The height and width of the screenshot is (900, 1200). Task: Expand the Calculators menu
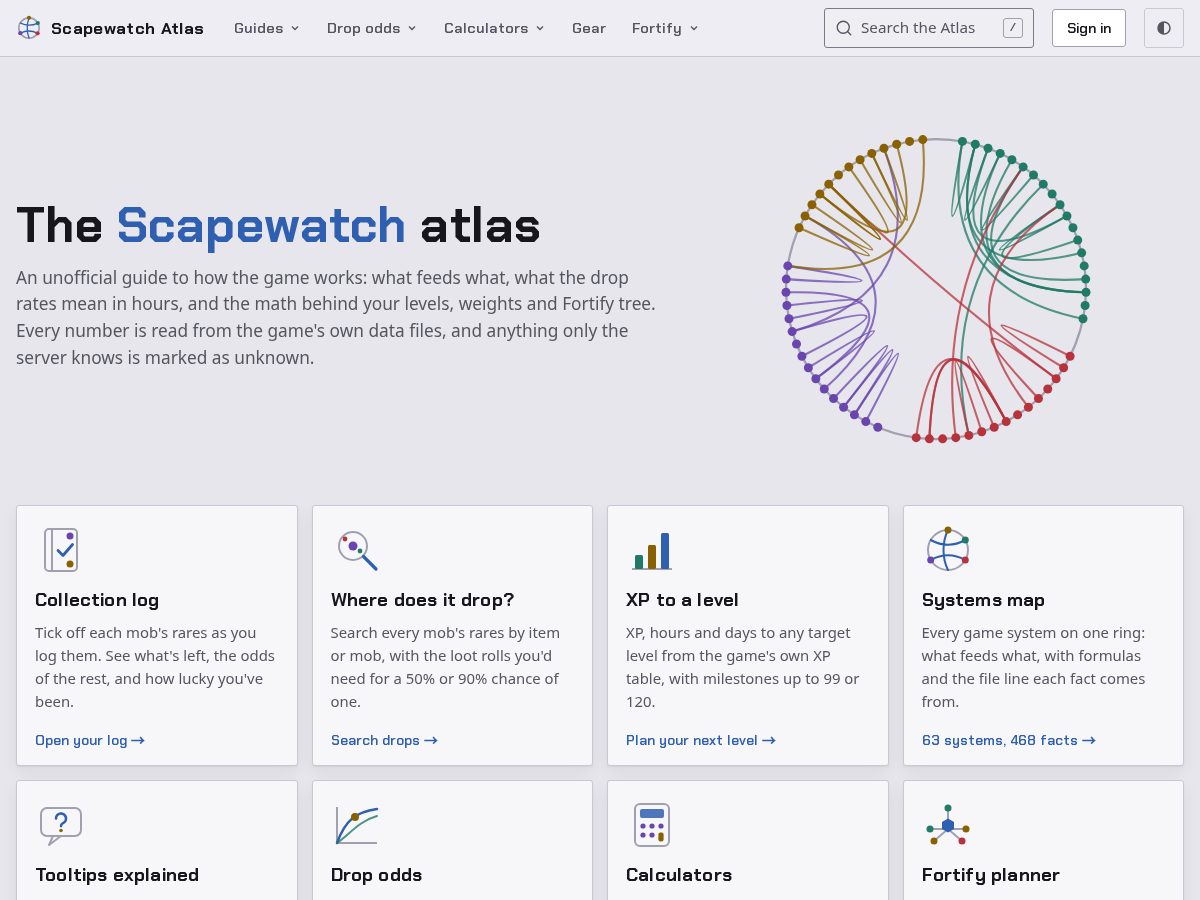(495, 28)
